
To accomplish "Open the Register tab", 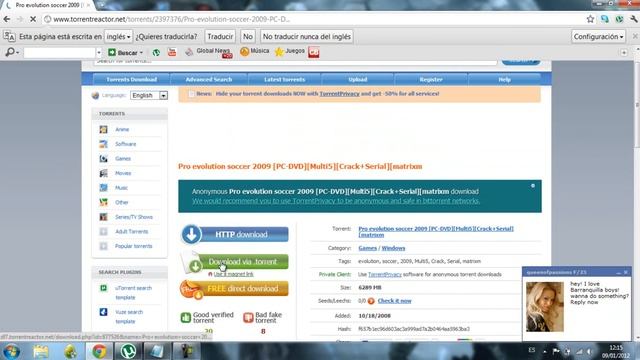I will [x=431, y=80].
